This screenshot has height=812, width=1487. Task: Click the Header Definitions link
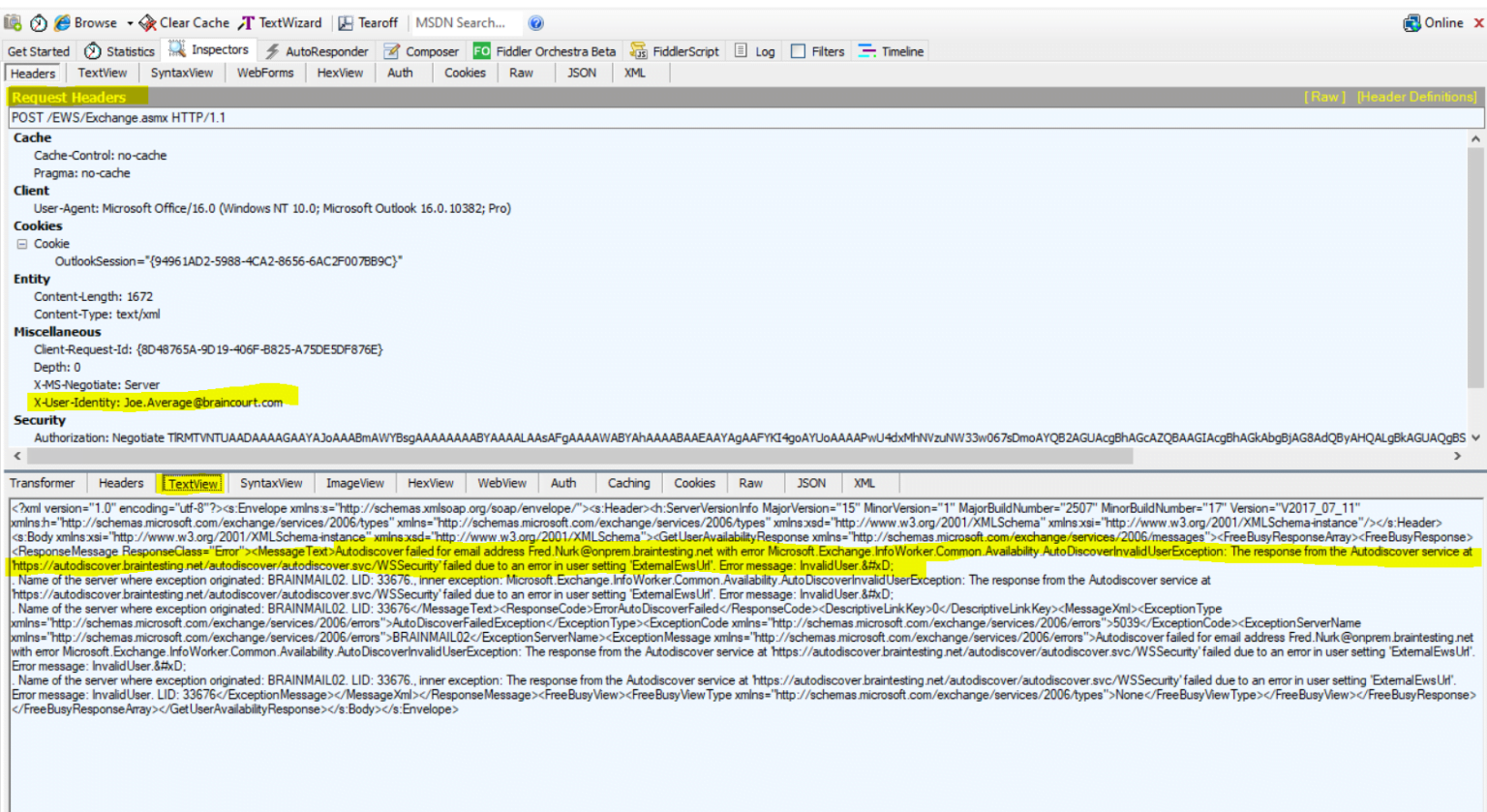[1416, 97]
